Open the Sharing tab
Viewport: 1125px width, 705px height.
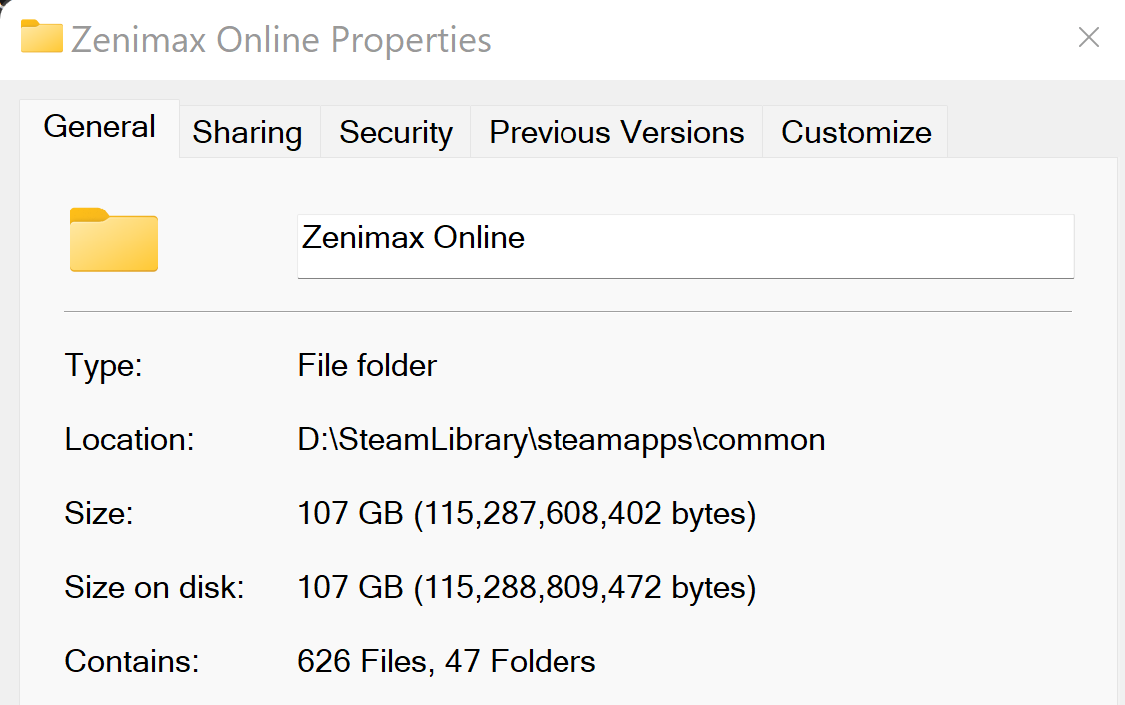[248, 132]
